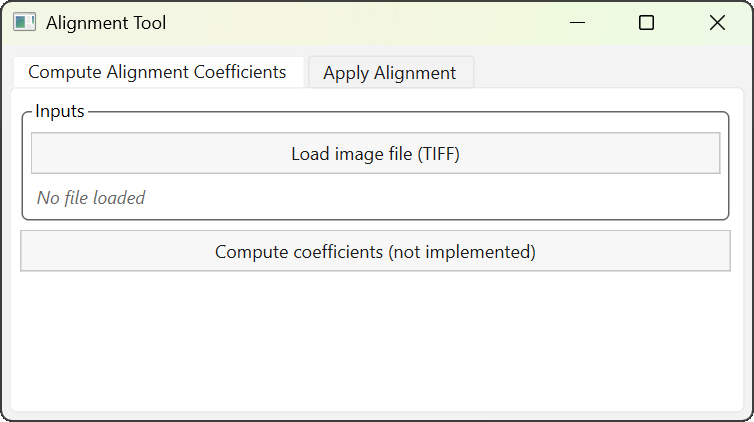The width and height of the screenshot is (754, 422).
Task: Return to the first coefficients tab
Action: click(157, 72)
